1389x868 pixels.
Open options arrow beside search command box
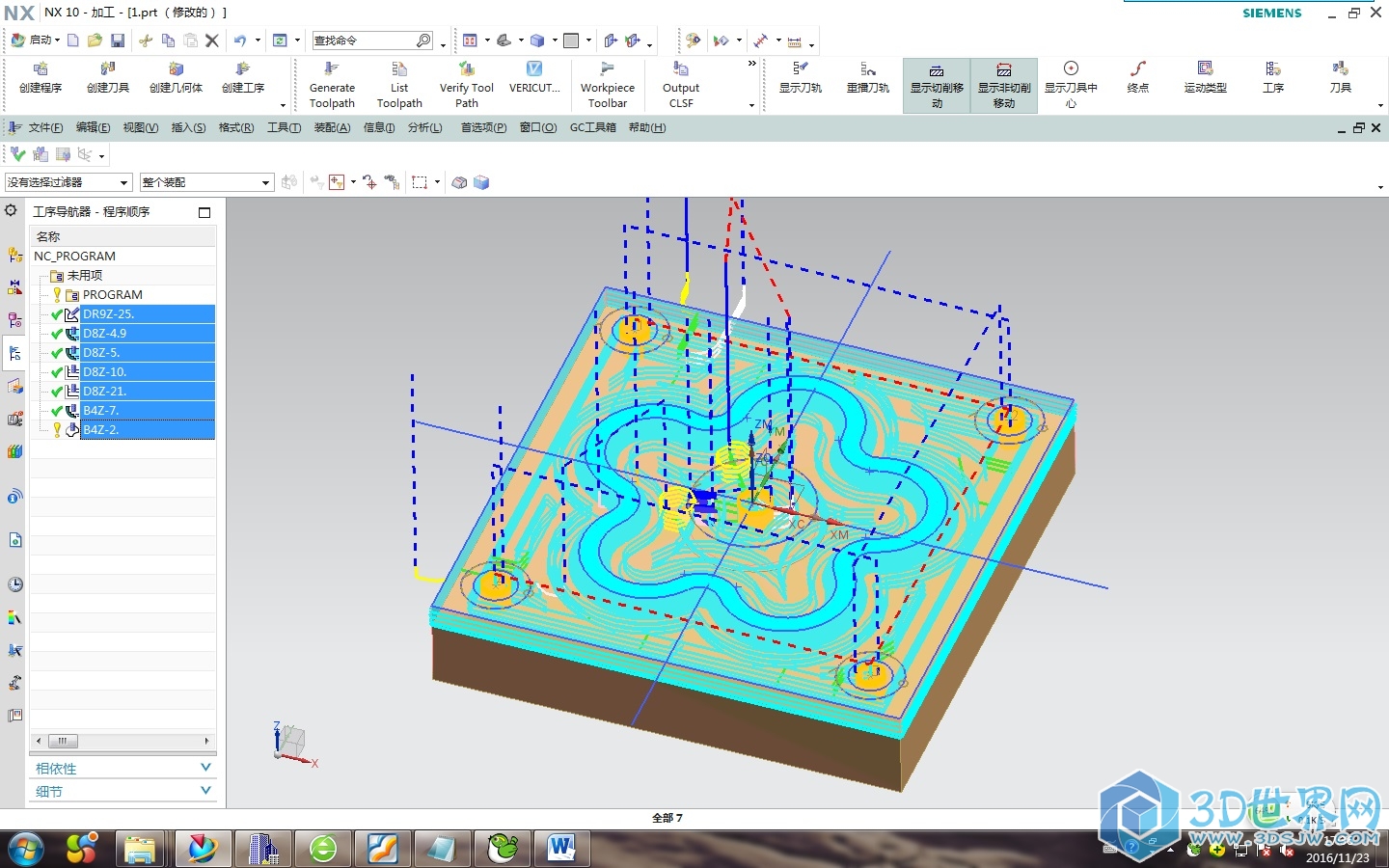443,44
